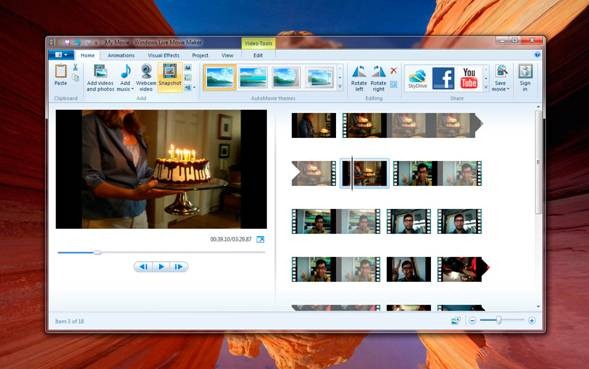Change thumbnail size from the status bar icon

[456, 321]
